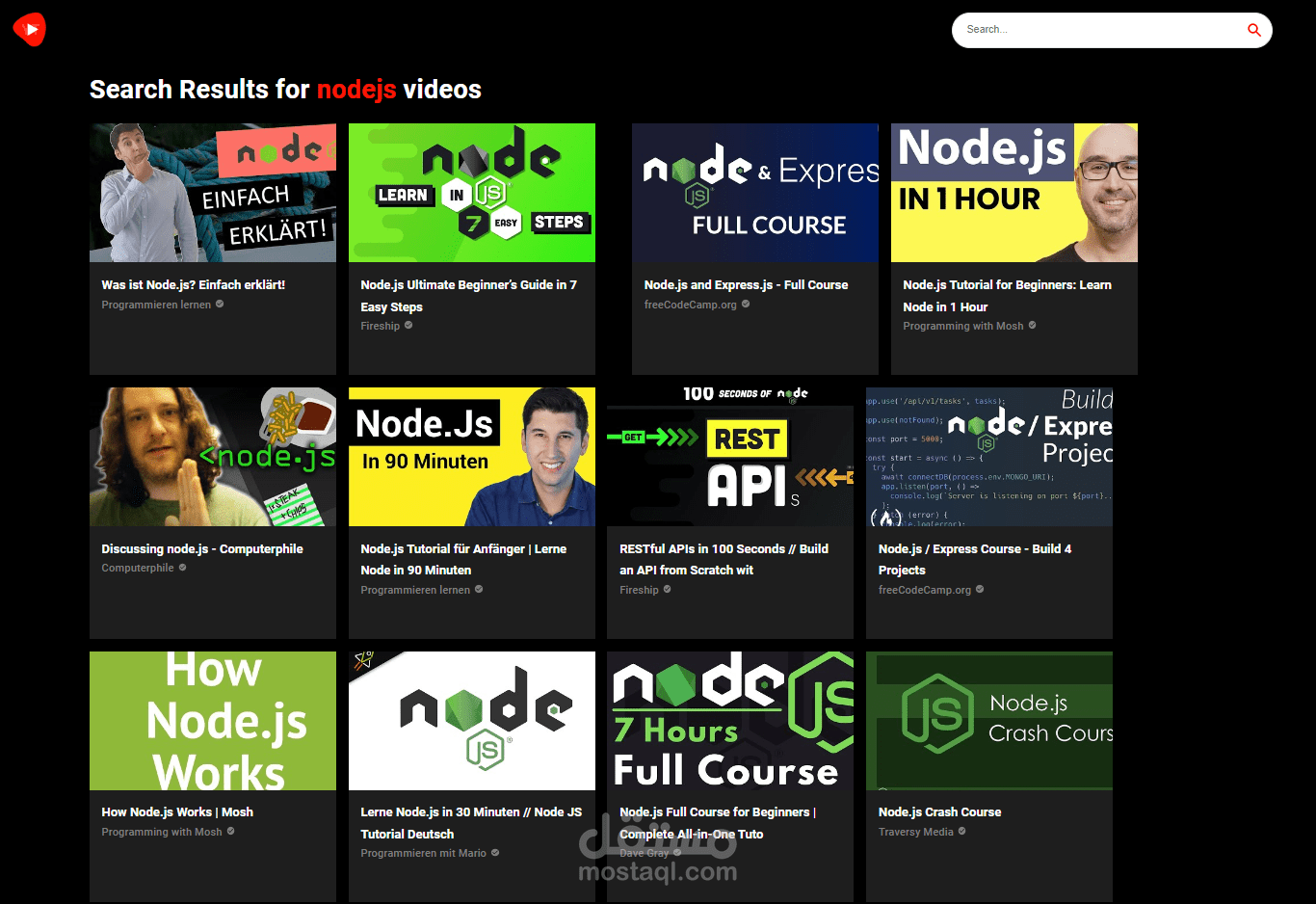The height and width of the screenshot is (904, 1316).
Task: Click channel 'freeCodeCamp.org' under Express.js Full Course
Action: (x=691, y=305)
